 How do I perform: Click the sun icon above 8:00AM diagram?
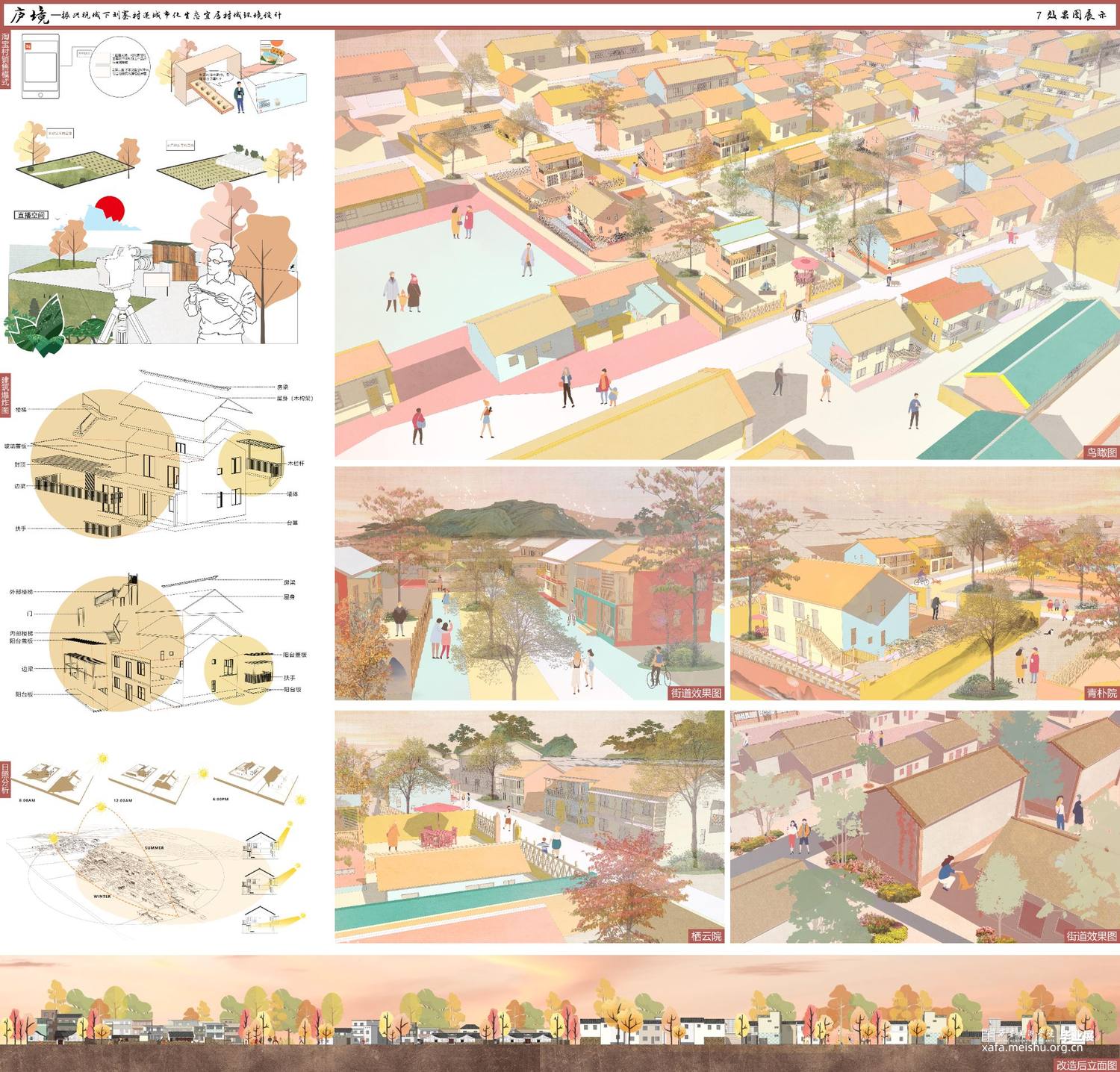(x=102, y=758)
